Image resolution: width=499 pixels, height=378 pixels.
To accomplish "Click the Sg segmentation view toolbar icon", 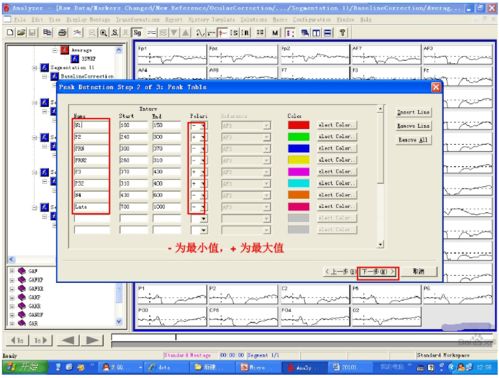I will coord(137,33).
